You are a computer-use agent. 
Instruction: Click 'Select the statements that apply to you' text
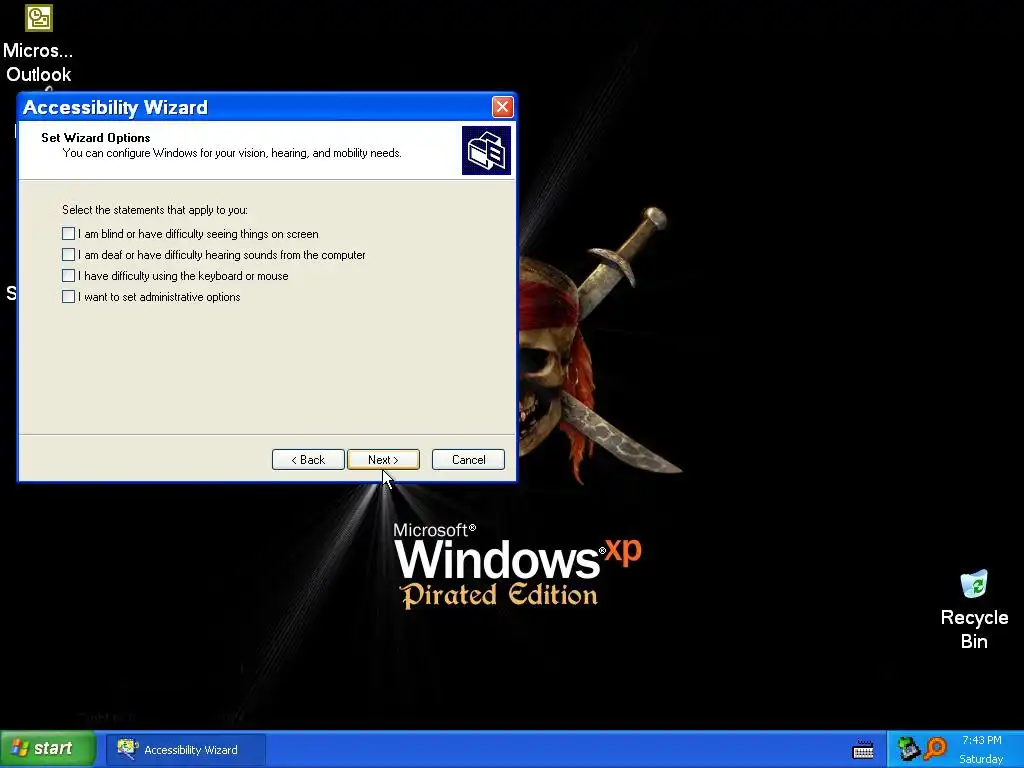tap(155, 210)
